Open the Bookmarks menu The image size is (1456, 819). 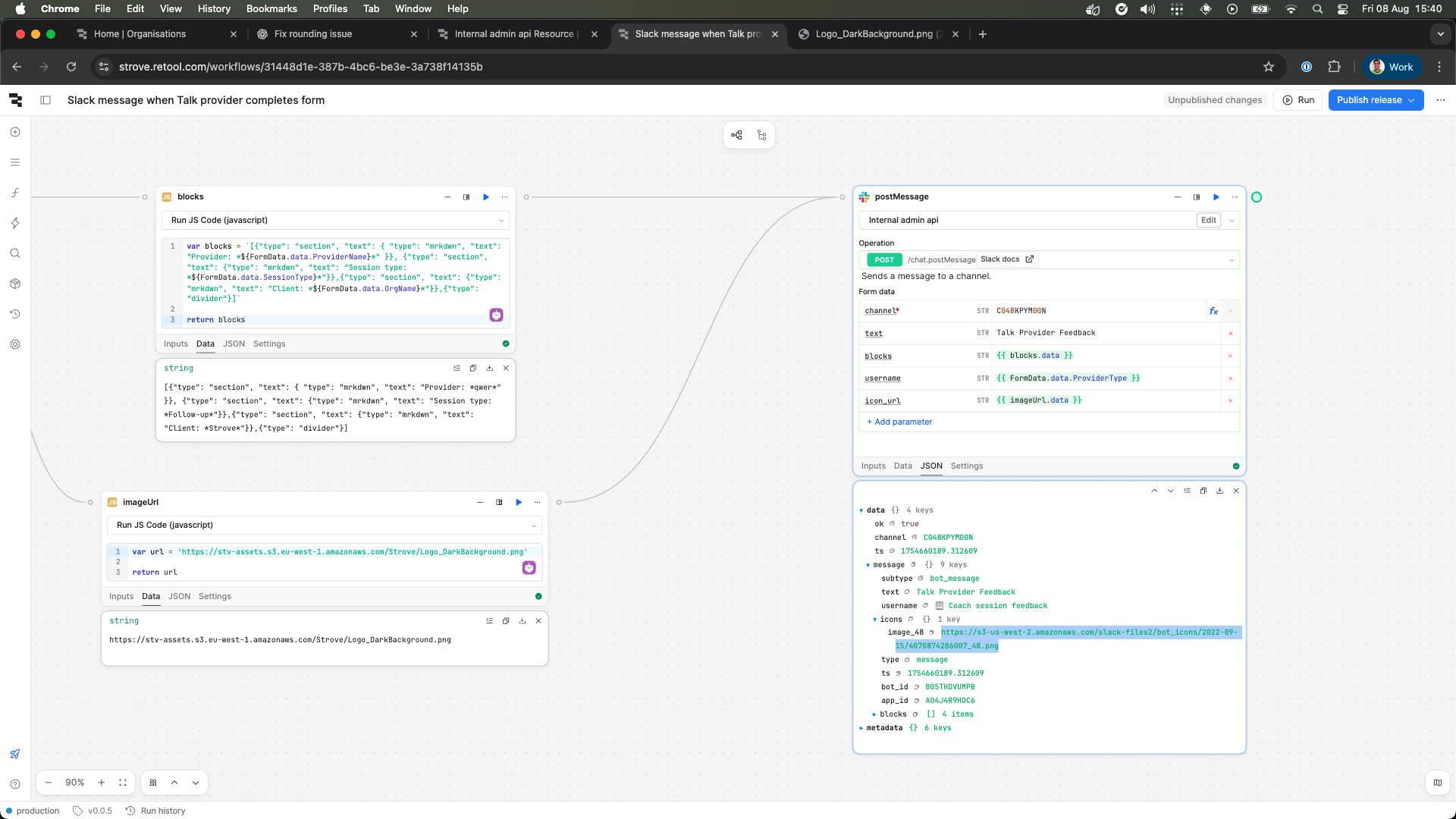[x=271, y=8]
